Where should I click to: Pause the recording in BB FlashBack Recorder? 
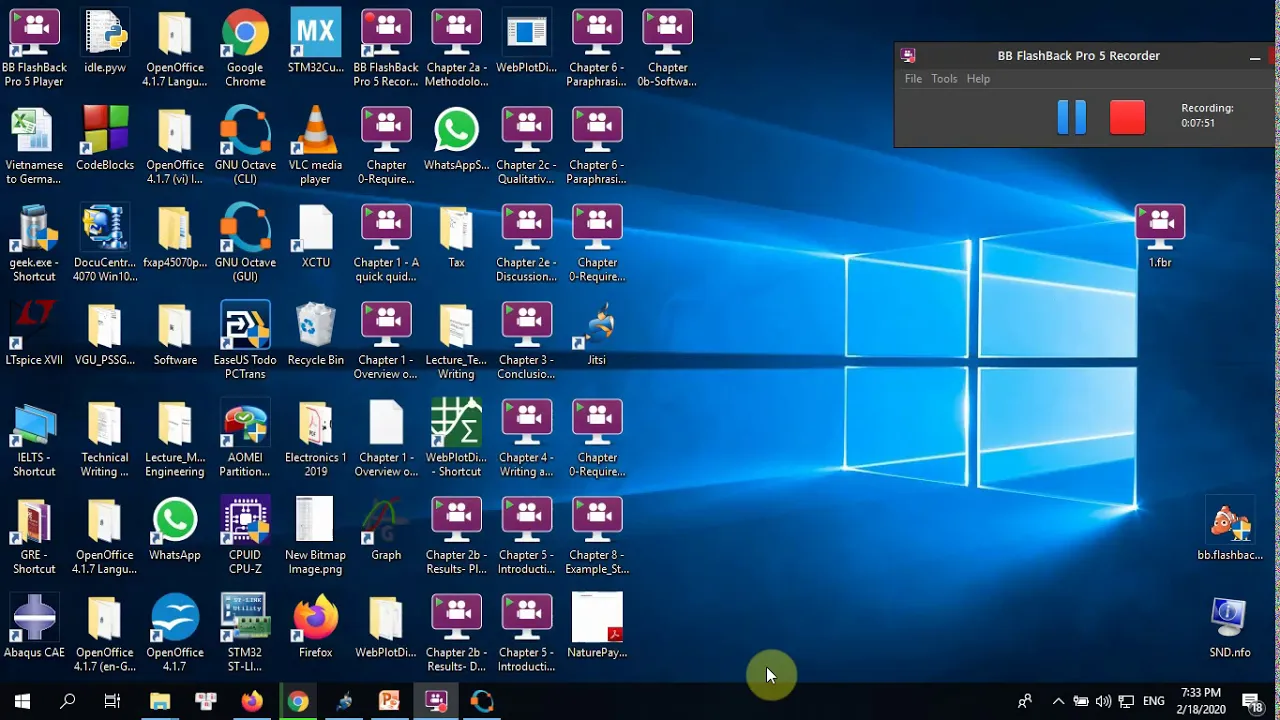click(1071, 118)
